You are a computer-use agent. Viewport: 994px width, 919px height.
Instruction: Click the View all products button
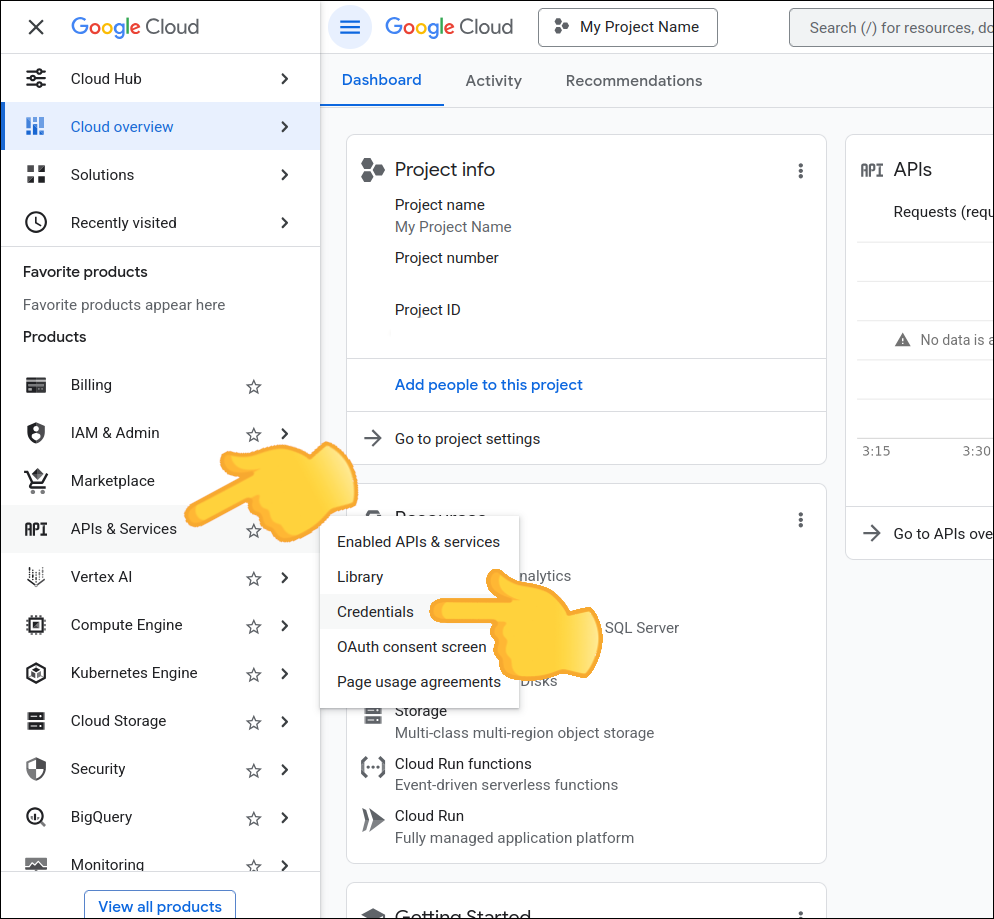point(159,906)
